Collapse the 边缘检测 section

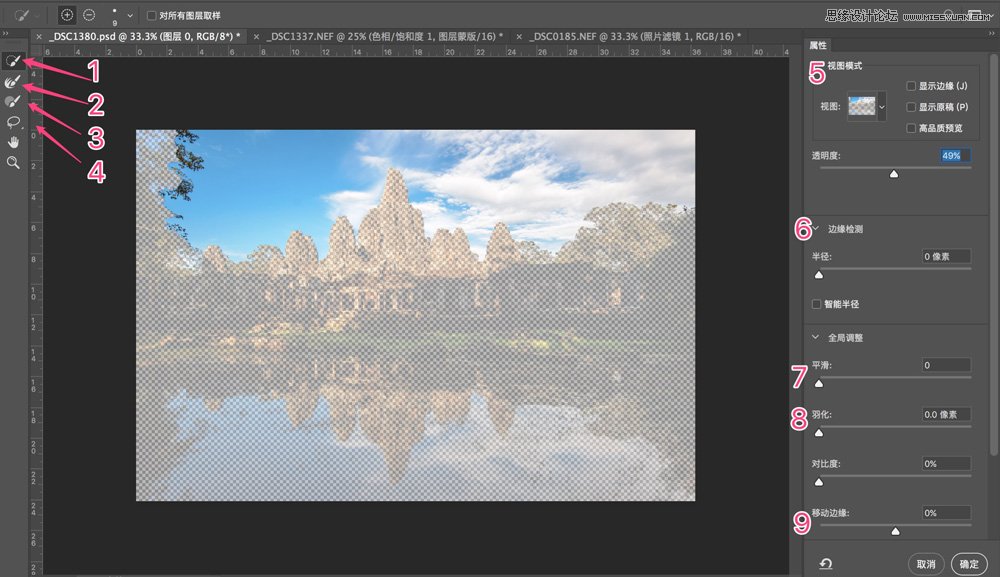click(816, 228)
